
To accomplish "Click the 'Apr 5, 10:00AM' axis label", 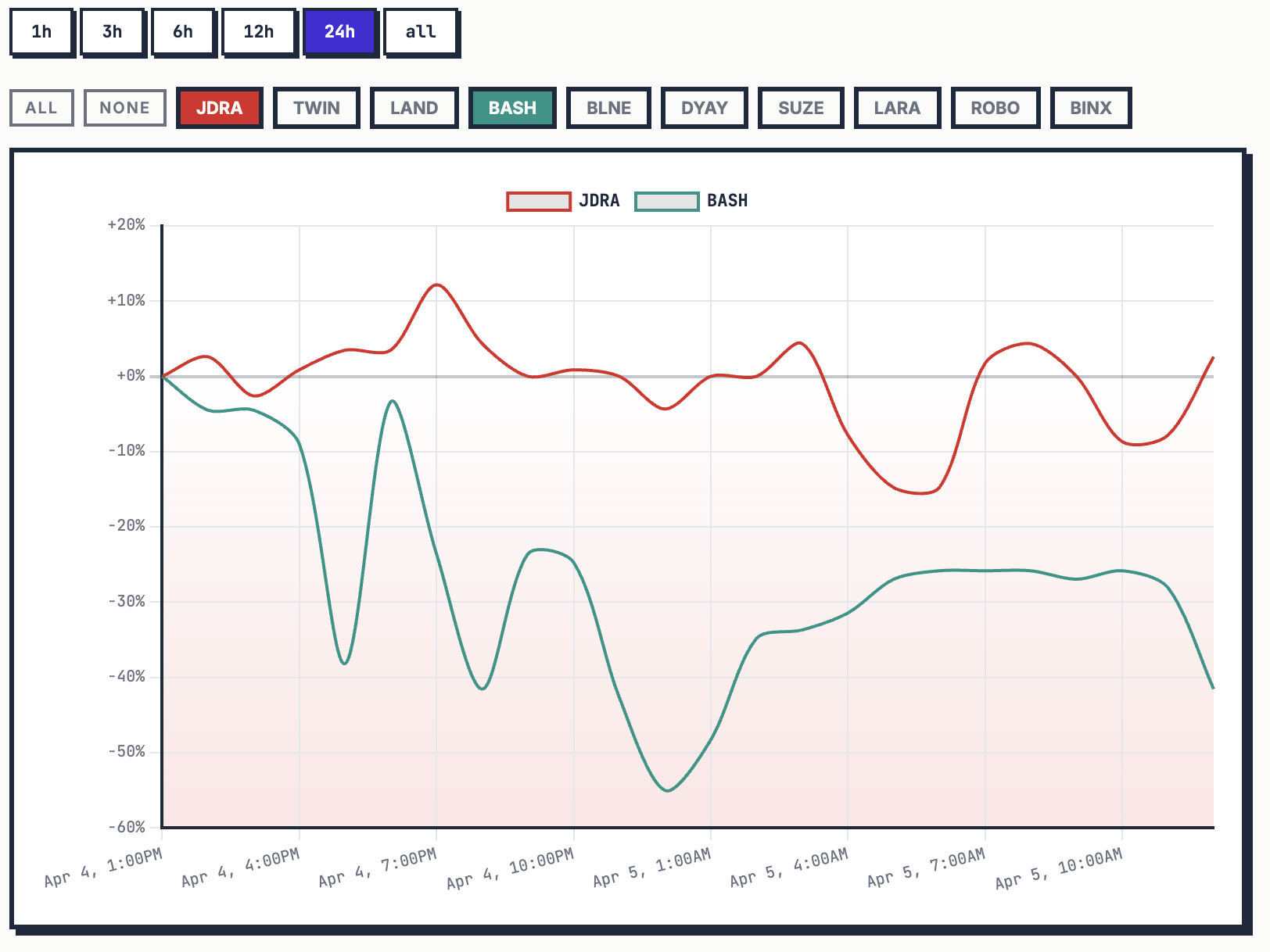I will pos(1059,868).
